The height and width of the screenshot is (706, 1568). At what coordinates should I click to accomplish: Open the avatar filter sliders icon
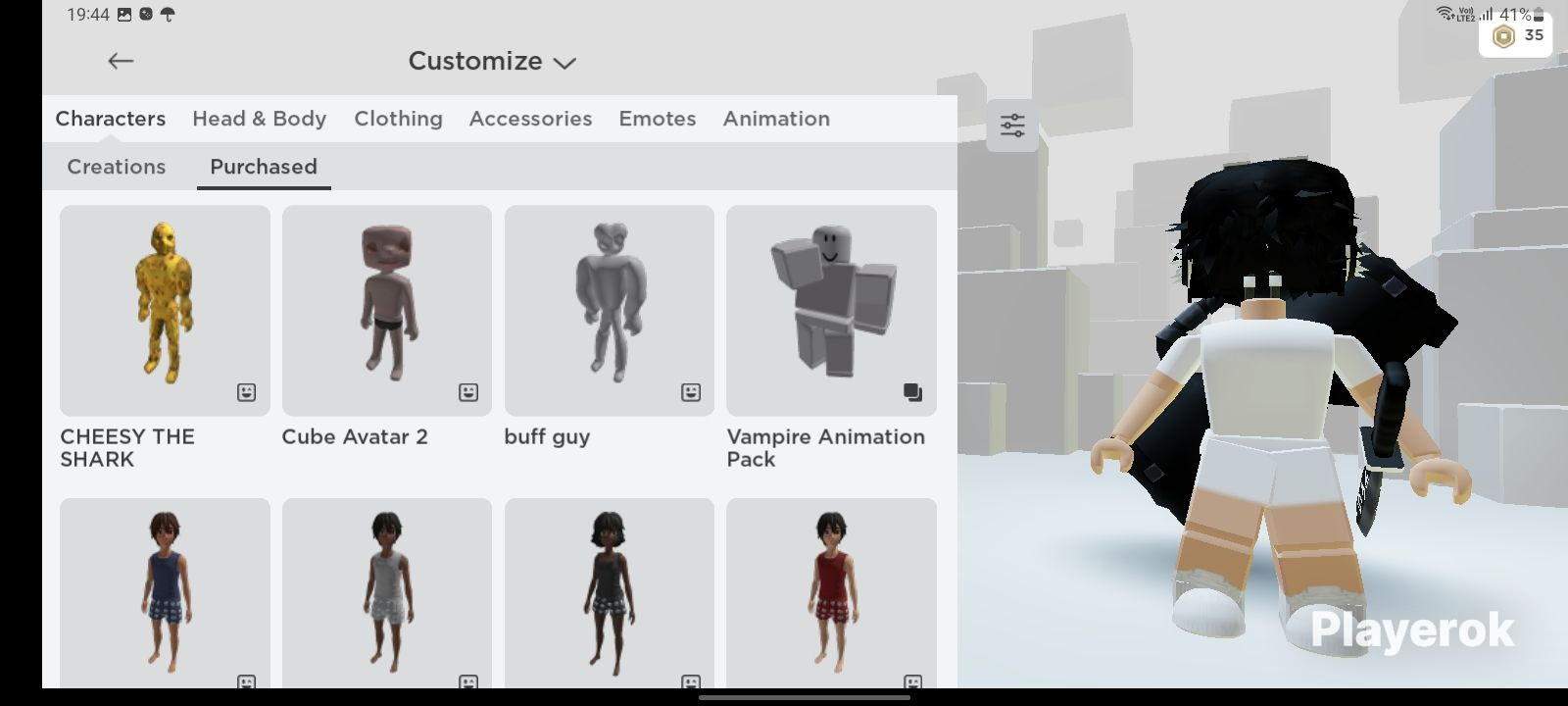pyautogui.click(x=1012, y=126)
